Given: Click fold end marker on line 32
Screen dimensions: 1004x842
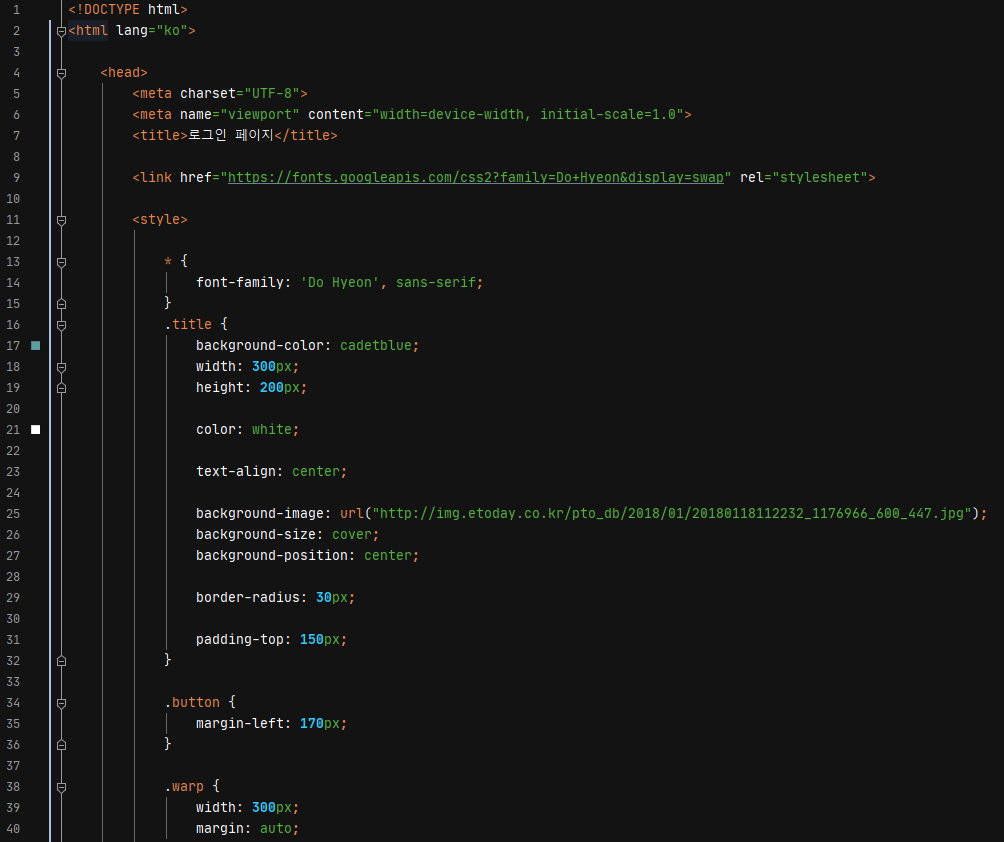Looking at the screenshot, I should [x=61, y=661].
